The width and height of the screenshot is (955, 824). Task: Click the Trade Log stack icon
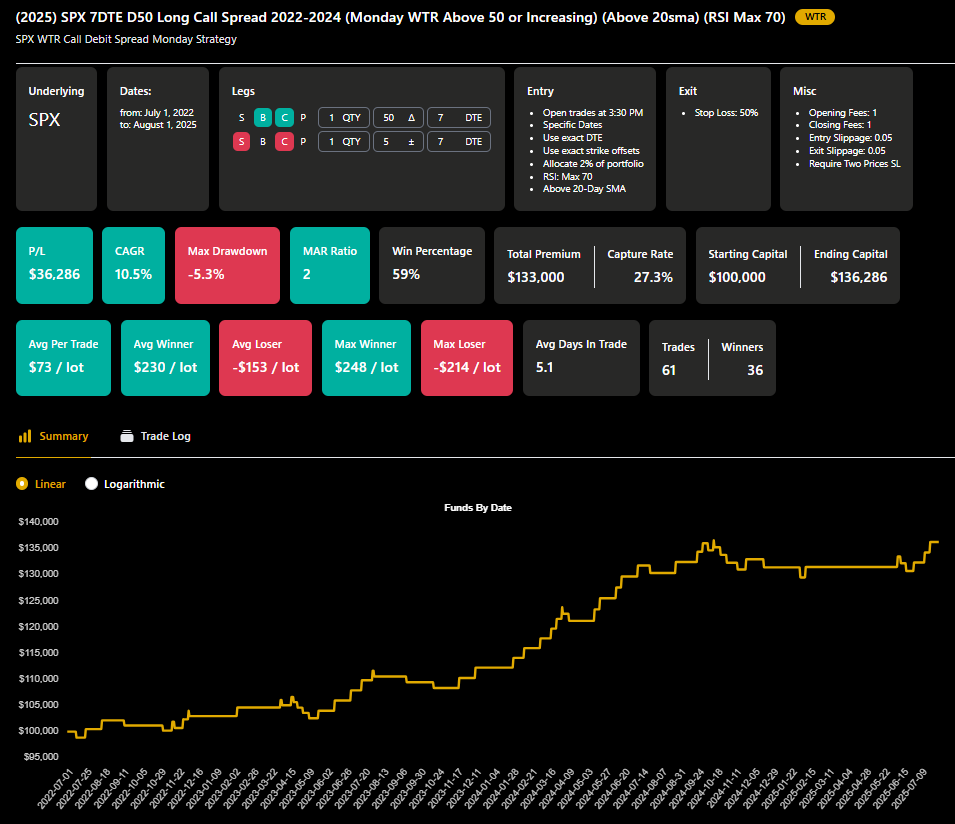(127, 436)
